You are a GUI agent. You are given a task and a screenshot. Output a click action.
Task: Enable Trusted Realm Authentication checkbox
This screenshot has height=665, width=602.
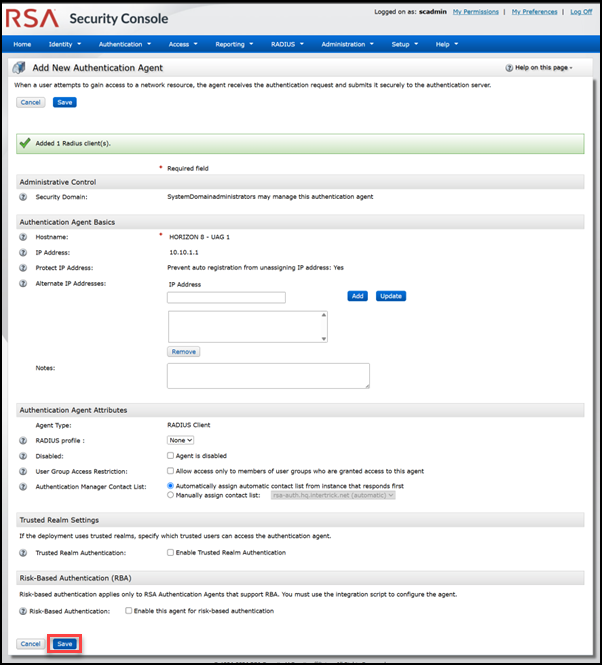171,553
